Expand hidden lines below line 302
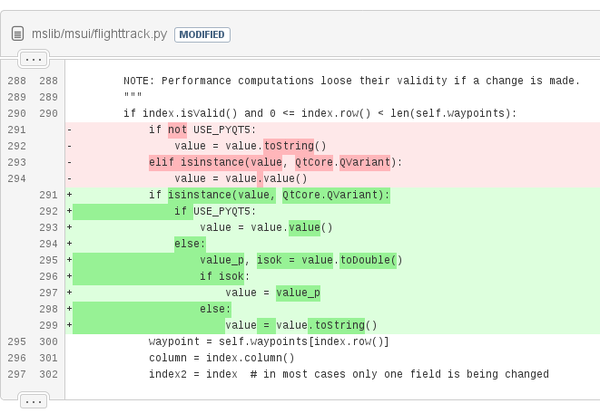The image size is (600, 413). pos(34,402)
